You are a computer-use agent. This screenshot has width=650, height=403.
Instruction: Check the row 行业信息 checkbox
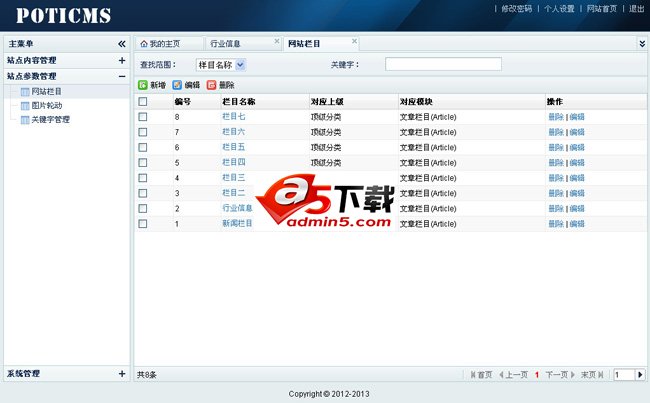pos(143,209)
